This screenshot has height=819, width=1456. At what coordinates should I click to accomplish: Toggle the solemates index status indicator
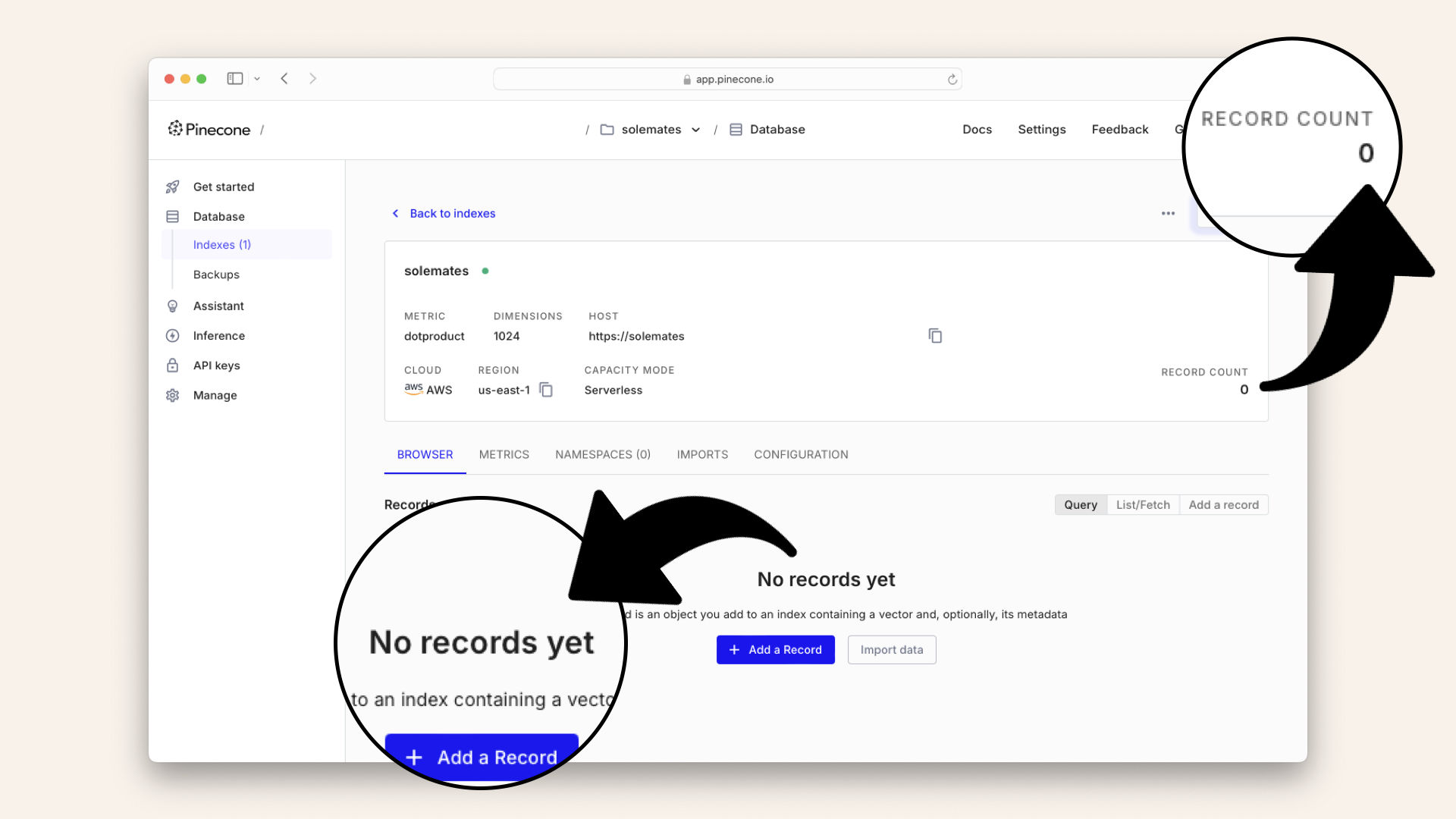(x=485, y=271)
